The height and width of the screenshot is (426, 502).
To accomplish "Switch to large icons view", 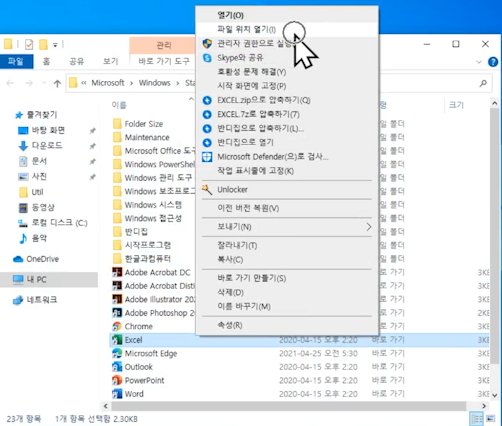I will click(490, 419).
